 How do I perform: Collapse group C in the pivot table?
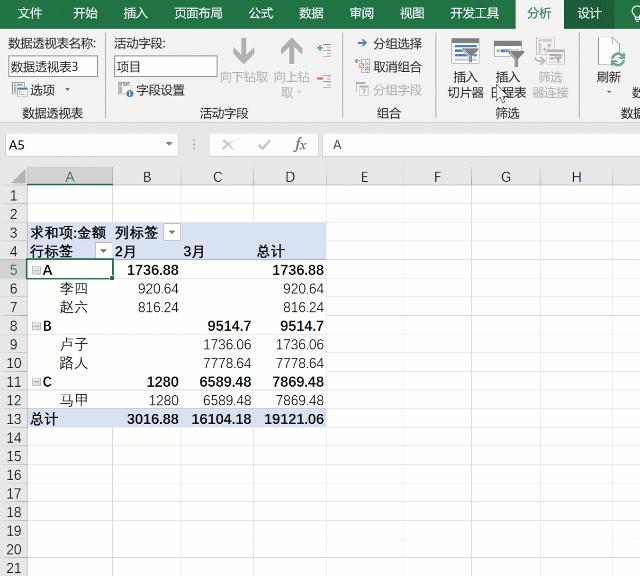pos(36,382)
